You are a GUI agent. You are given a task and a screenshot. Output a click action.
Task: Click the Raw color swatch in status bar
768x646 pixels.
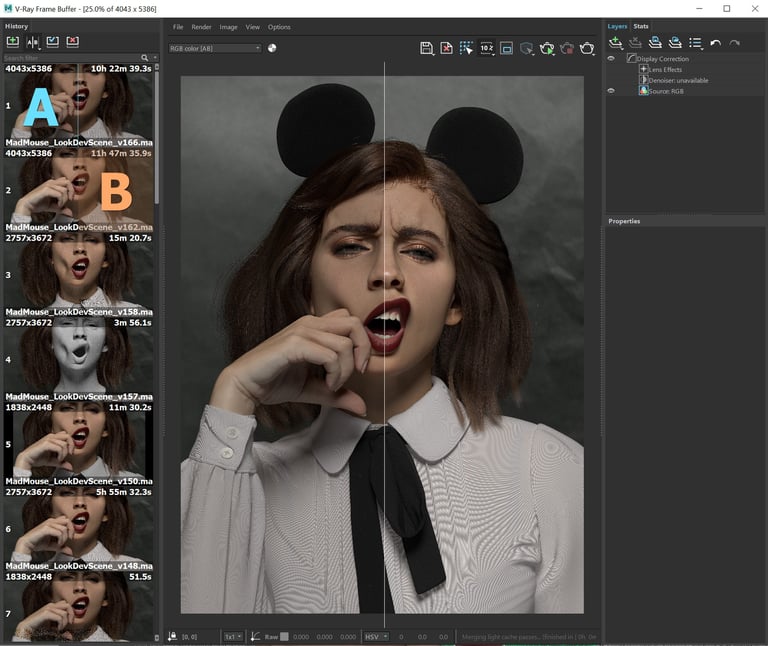click(284, 636)
